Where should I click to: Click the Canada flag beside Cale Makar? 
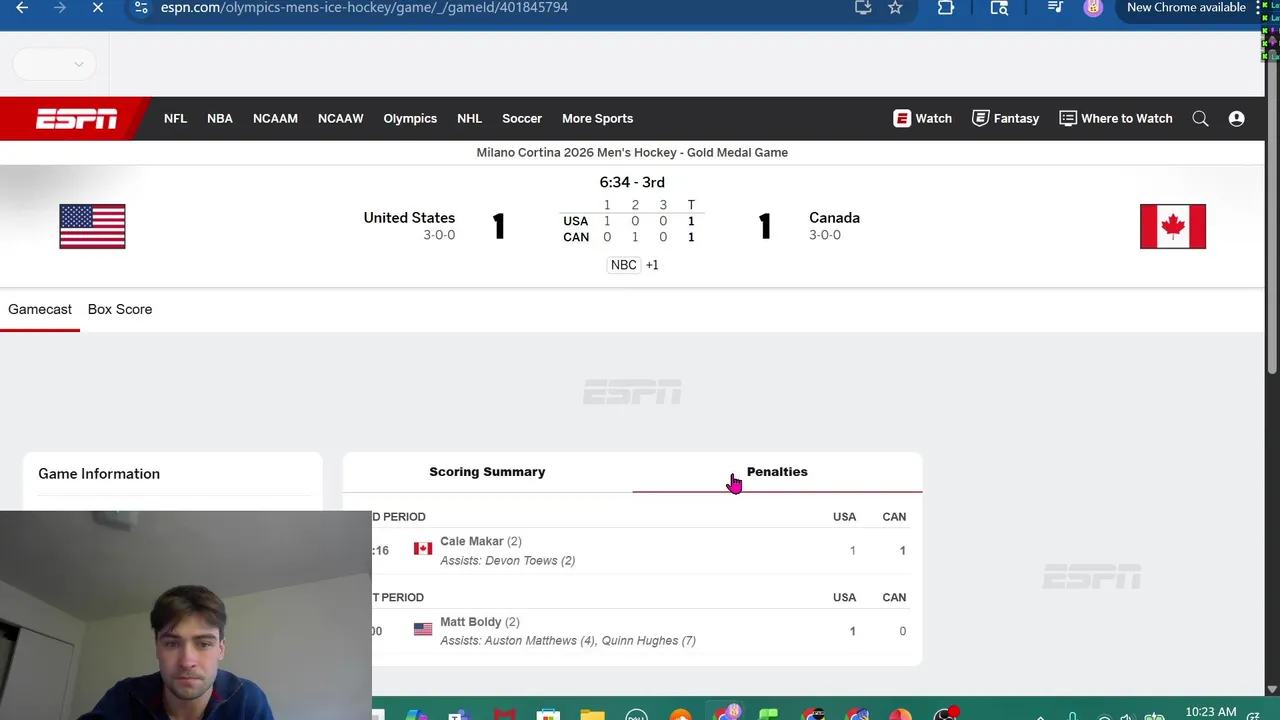[x=423, y=549]
